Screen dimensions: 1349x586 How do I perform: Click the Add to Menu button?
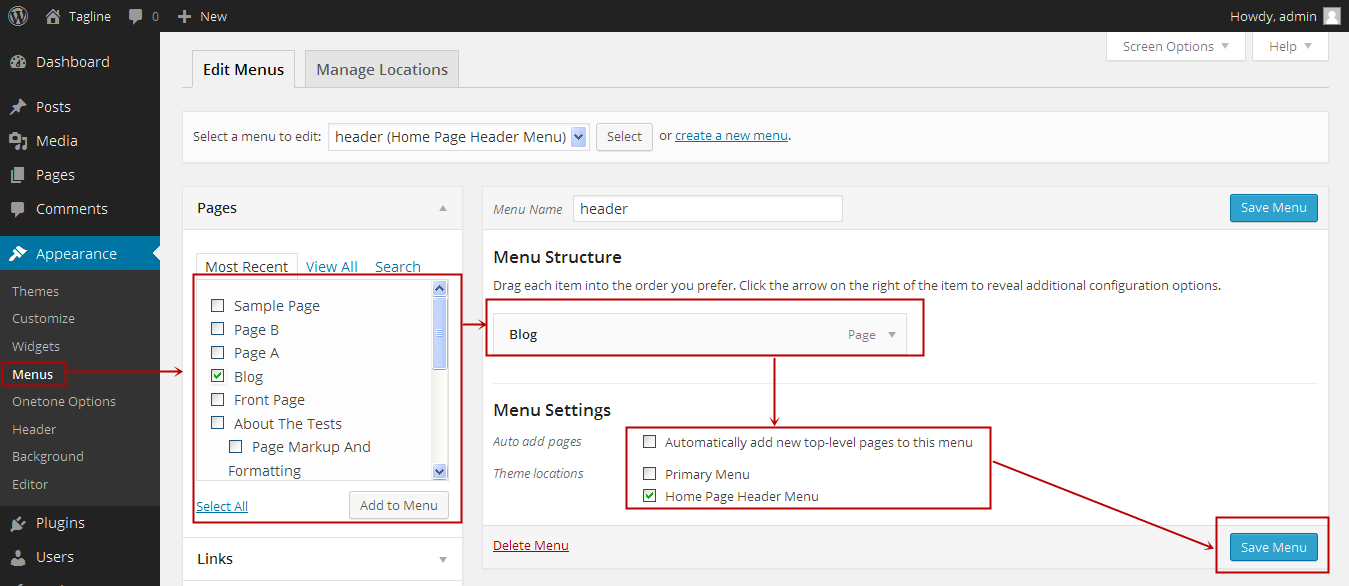pos(398,505)
